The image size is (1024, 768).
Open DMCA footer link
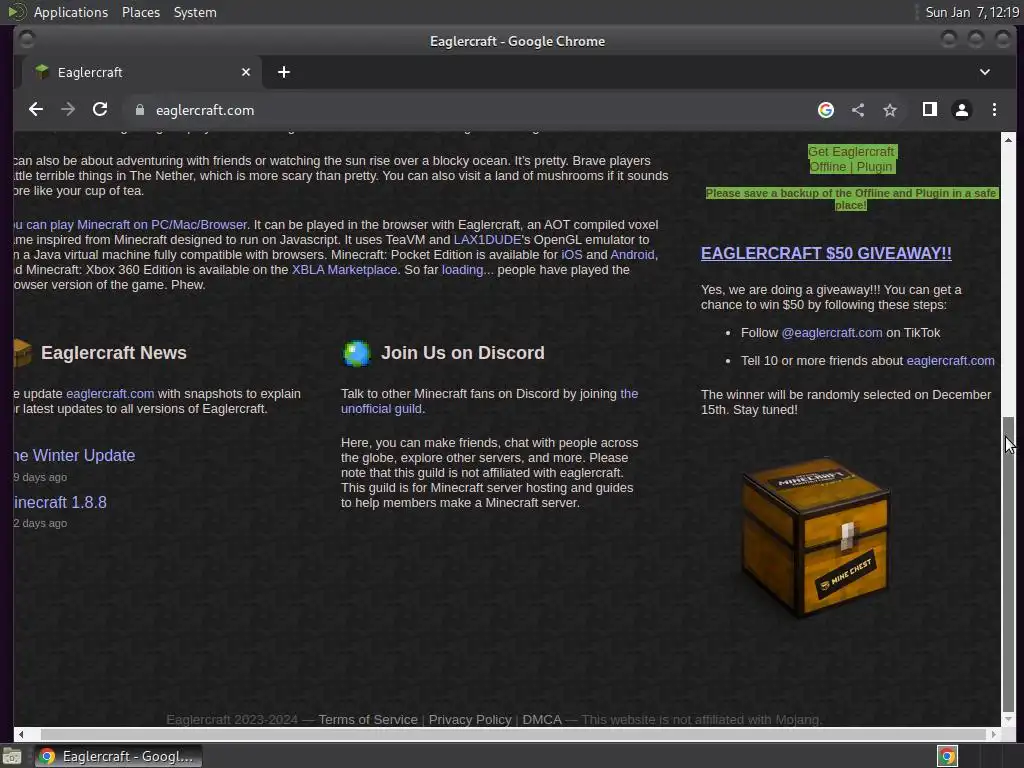pos(541,720)
